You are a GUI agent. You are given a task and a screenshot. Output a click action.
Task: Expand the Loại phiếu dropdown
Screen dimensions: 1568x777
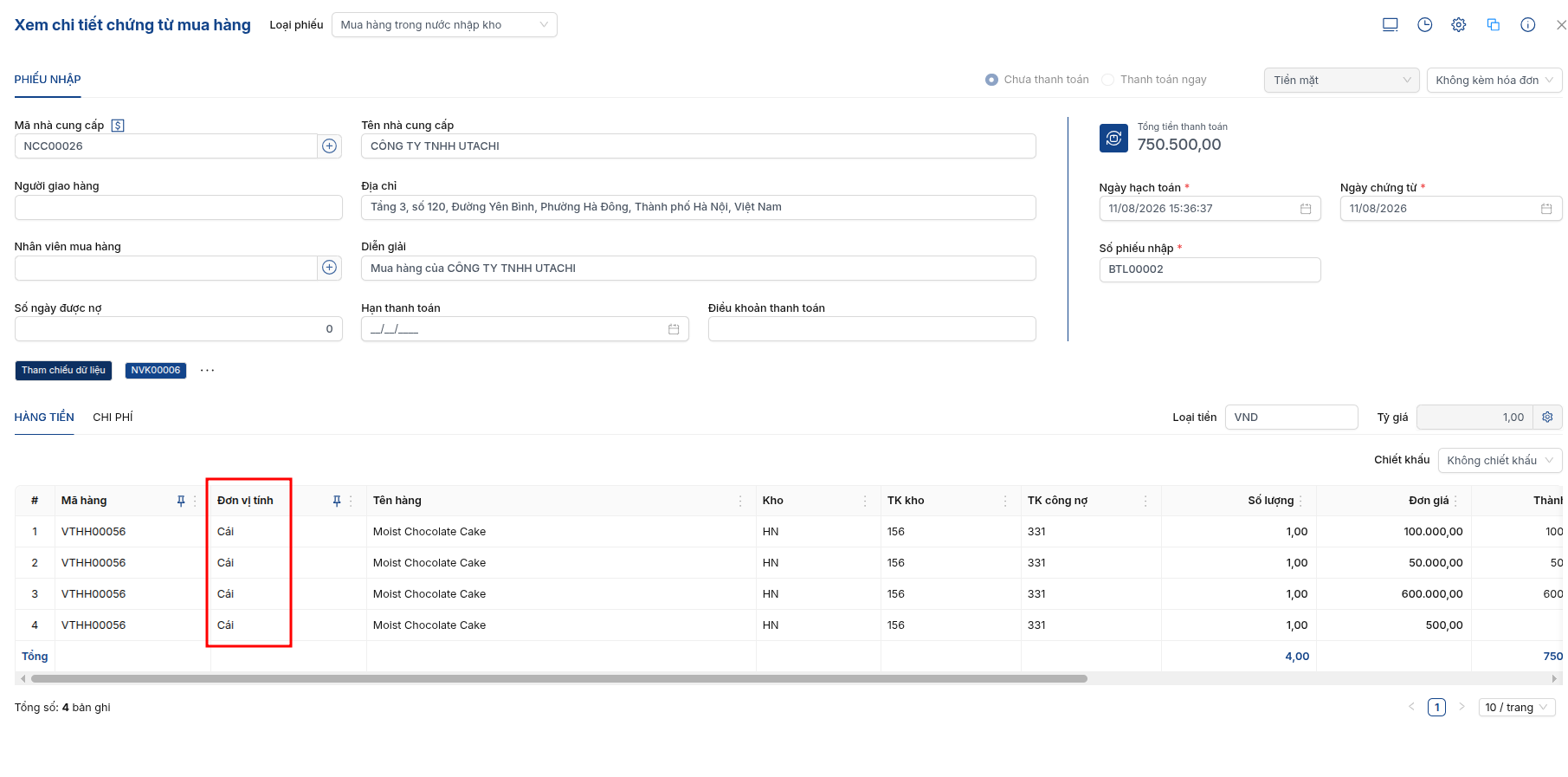[444, 25]
